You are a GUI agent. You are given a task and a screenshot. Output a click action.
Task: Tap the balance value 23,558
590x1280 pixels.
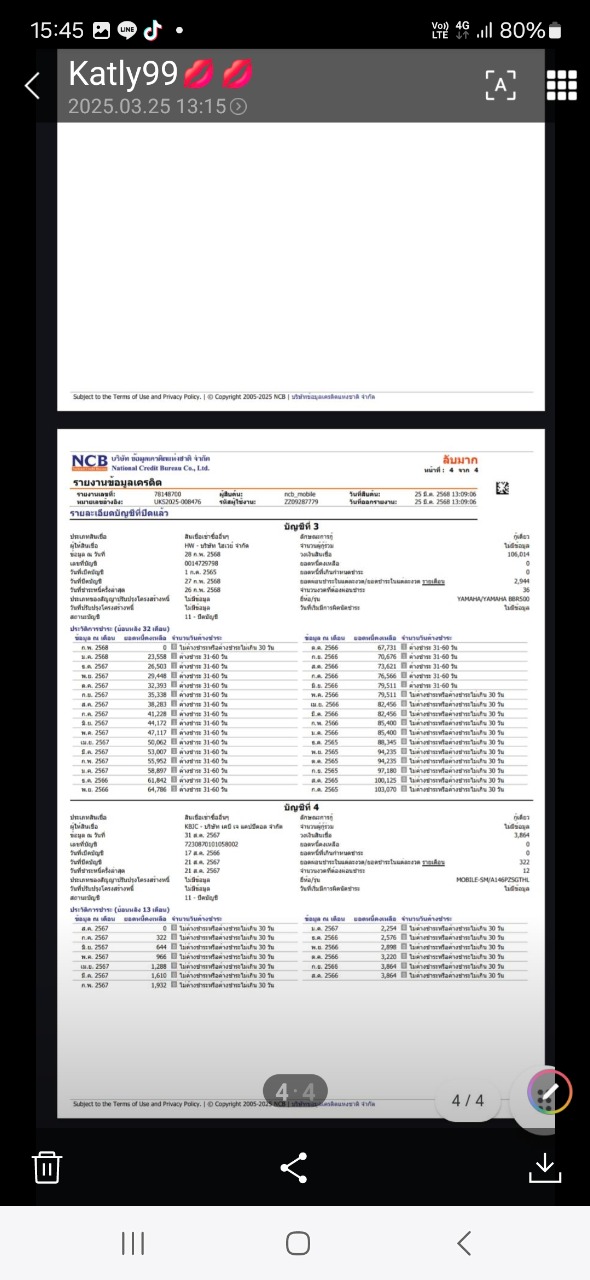156,656
